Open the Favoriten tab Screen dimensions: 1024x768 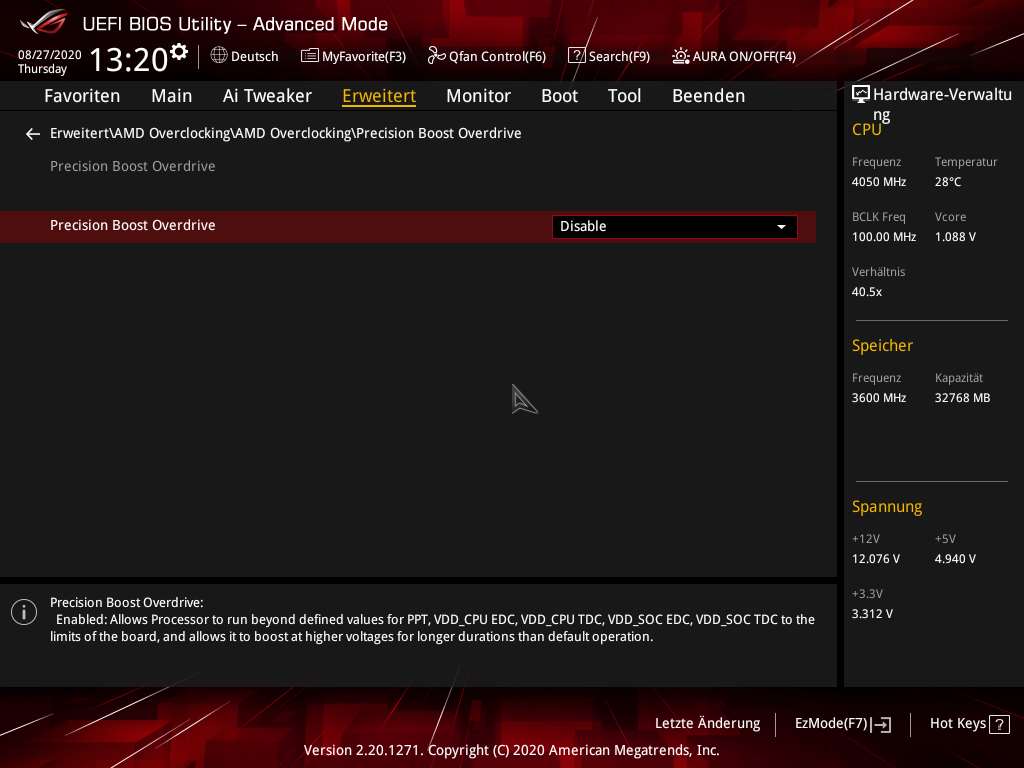click(82, 96)
